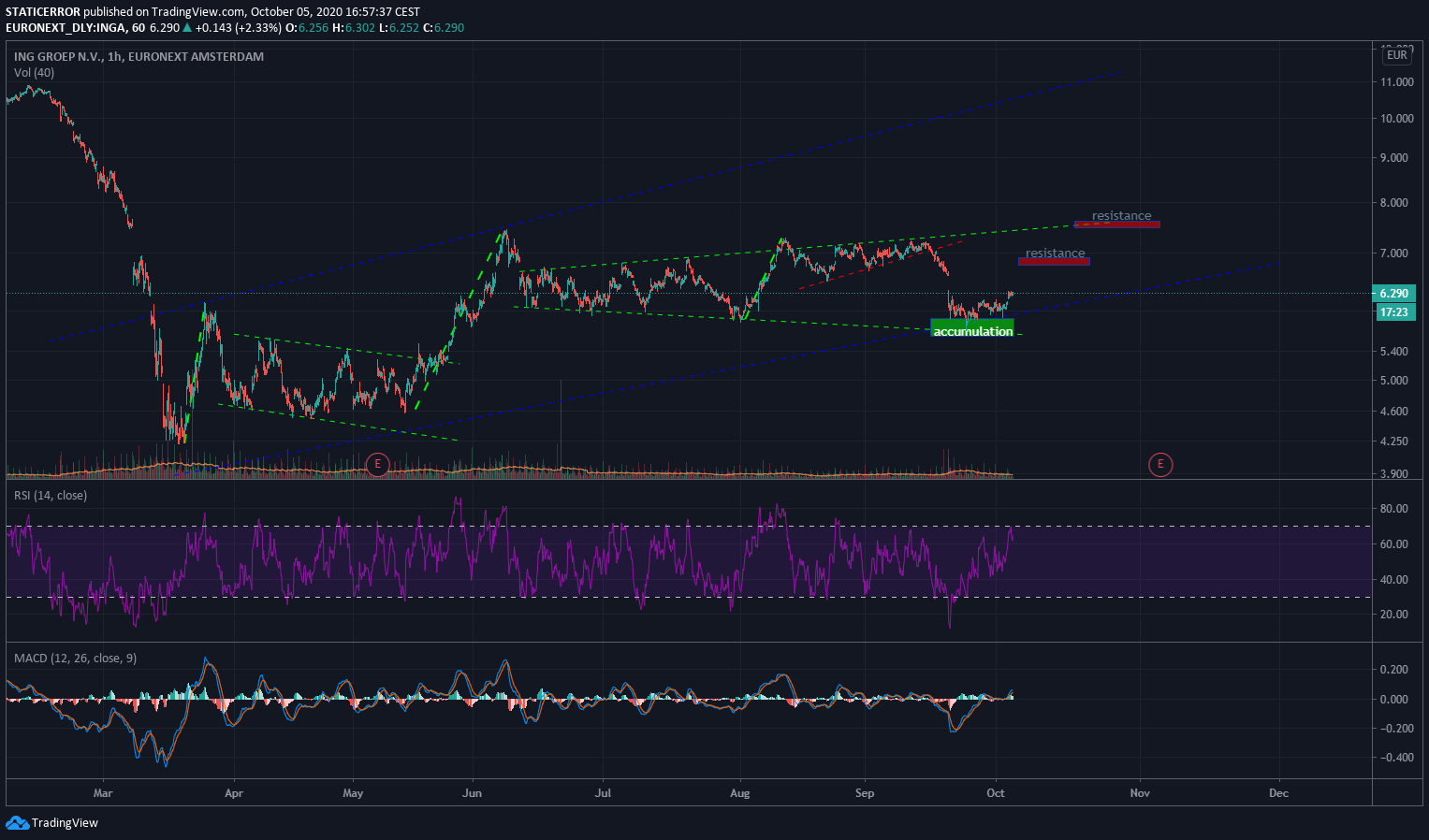Open the 'RSI (14, close)' indicator label

tap(51, 495)
